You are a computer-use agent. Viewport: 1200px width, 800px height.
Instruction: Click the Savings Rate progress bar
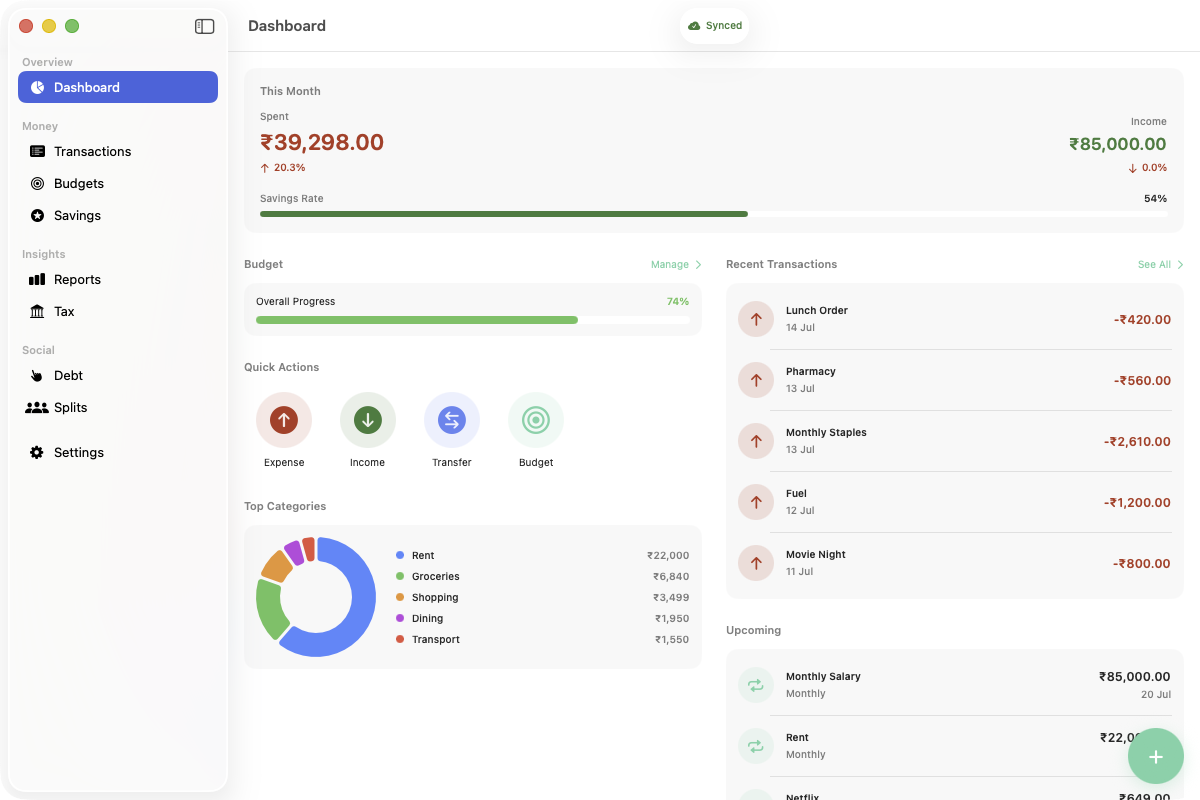pos(714,214)
